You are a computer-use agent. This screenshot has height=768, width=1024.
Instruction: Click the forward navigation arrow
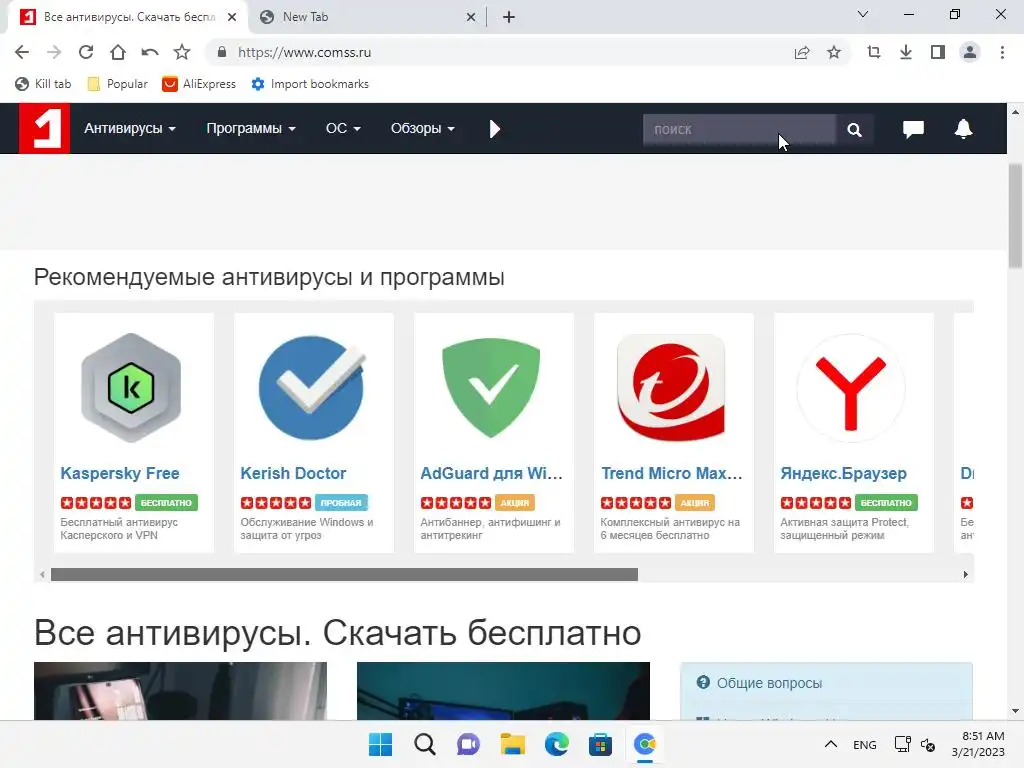[x=54, y=52]
